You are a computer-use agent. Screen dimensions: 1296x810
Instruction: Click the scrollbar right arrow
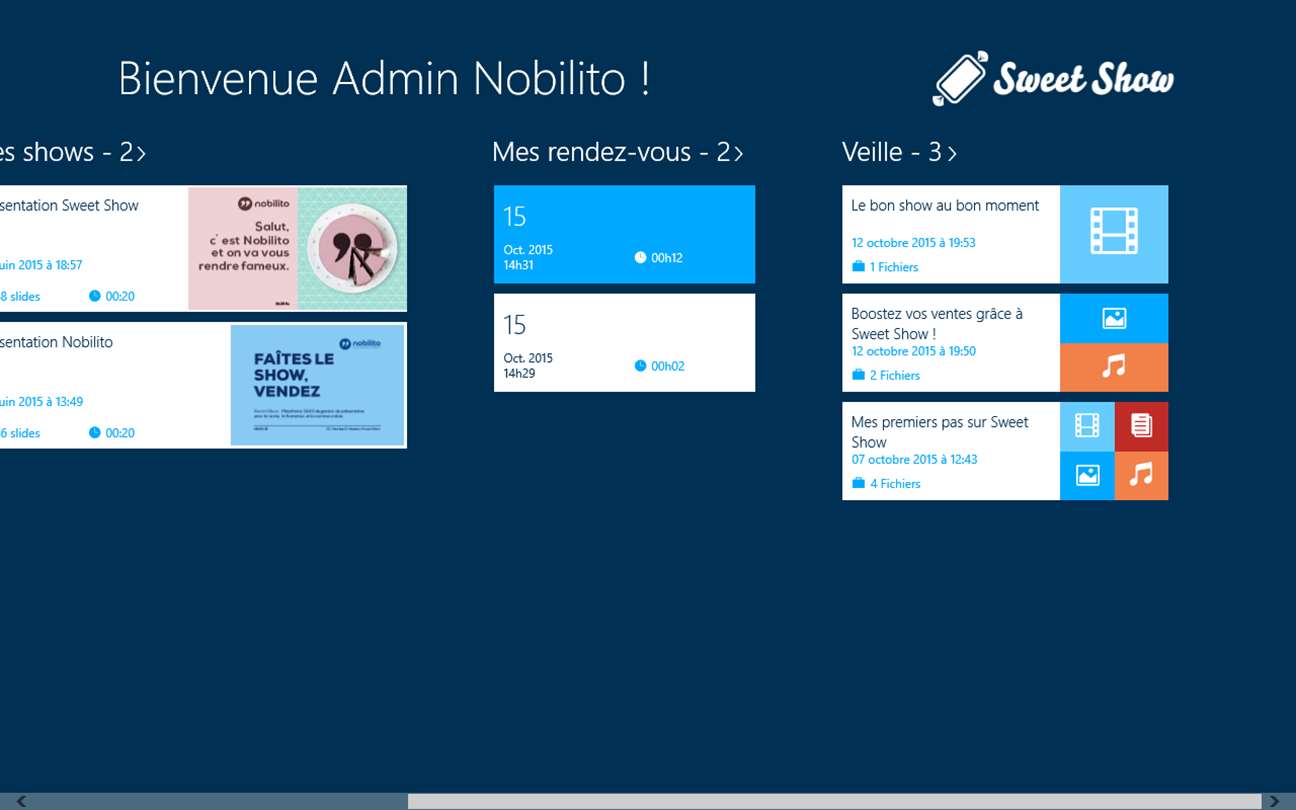coord(1273,801)
